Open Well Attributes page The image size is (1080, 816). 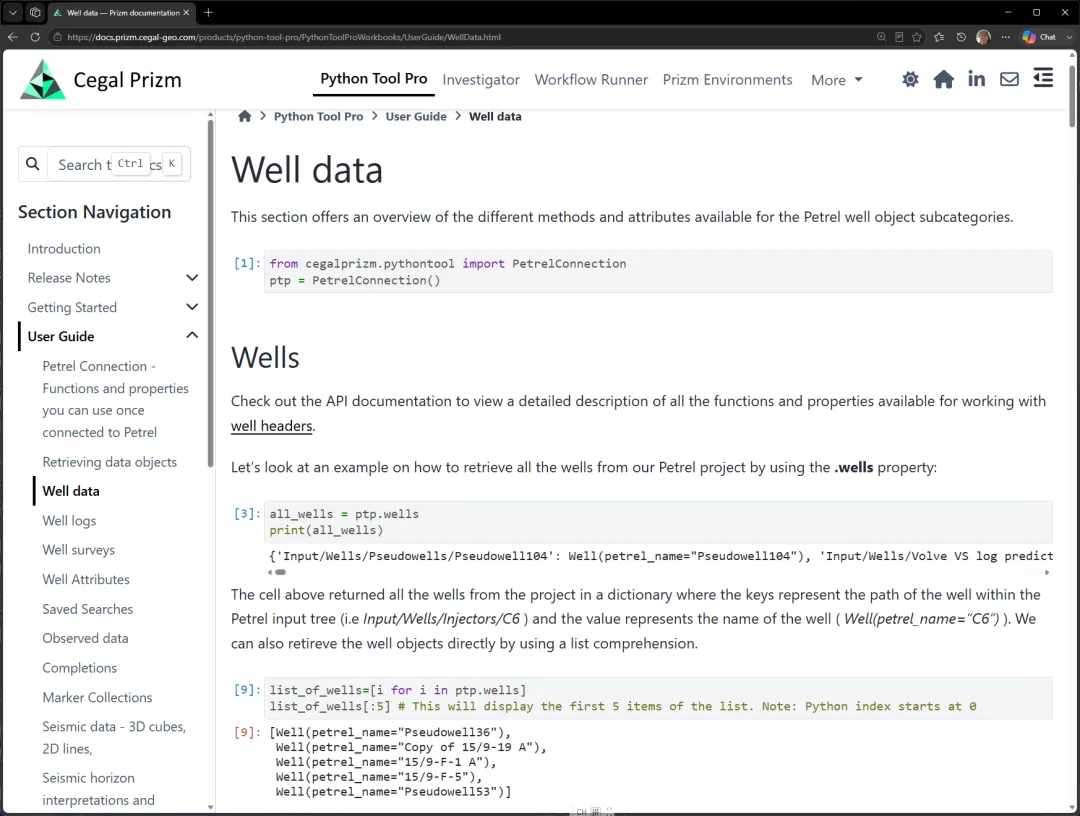(86, 580)
